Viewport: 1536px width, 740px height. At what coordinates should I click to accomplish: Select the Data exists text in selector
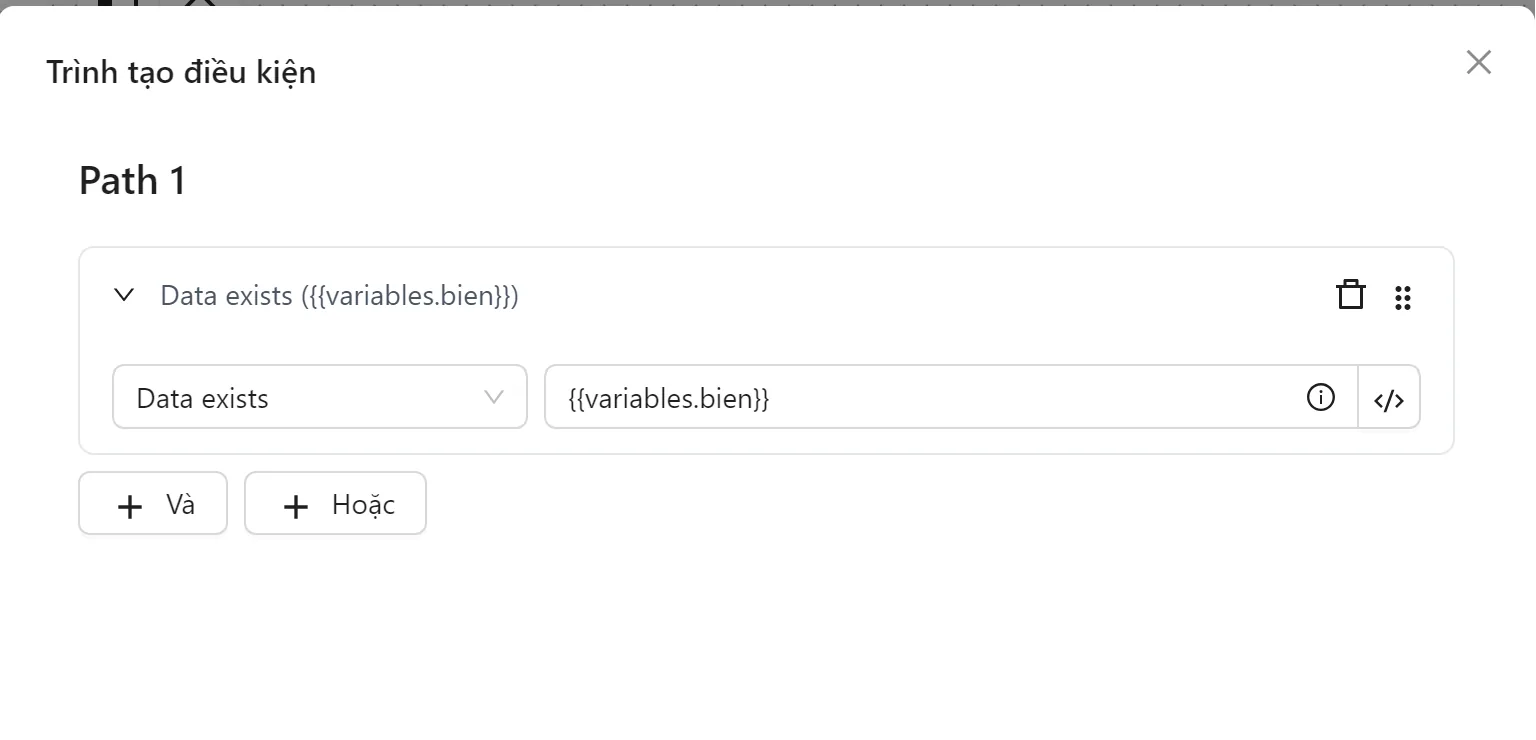point(202,398)
